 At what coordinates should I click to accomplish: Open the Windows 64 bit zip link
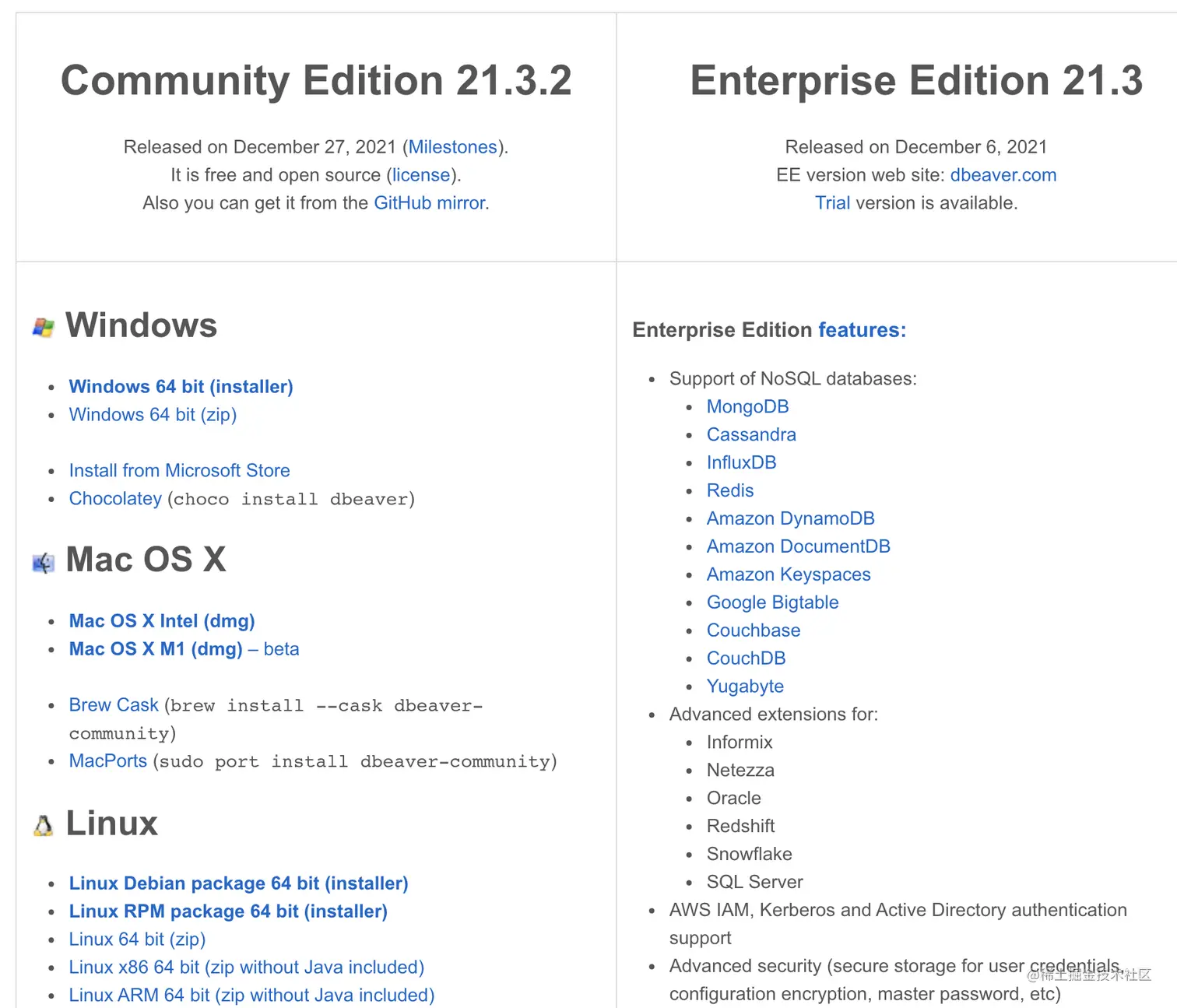point(153,415)
